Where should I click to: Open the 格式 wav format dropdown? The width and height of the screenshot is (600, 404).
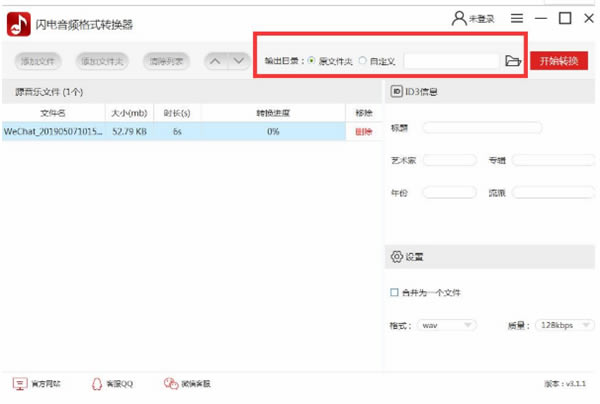[447, 325]
